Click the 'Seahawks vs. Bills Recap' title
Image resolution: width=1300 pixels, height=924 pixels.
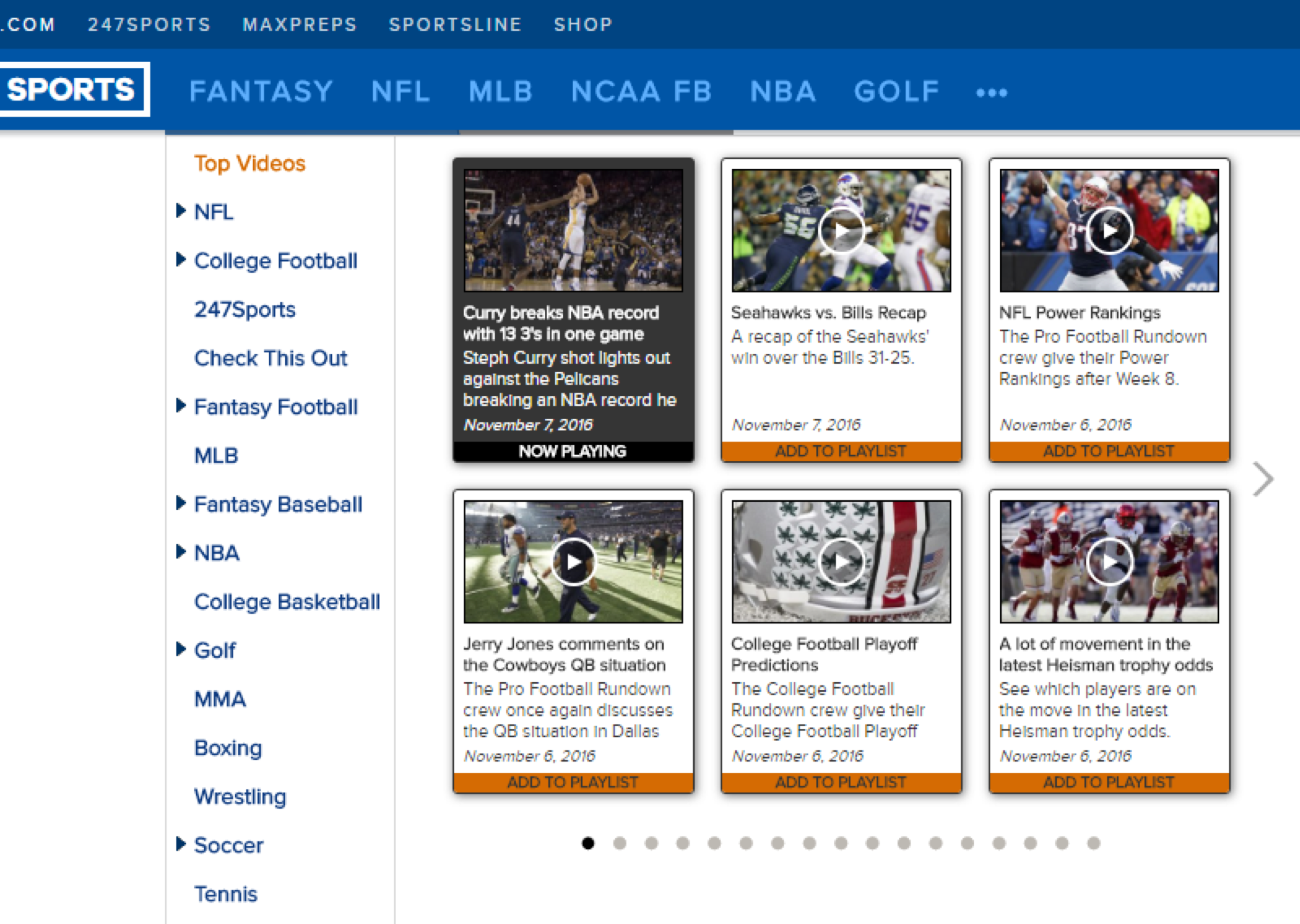(829, 313)
